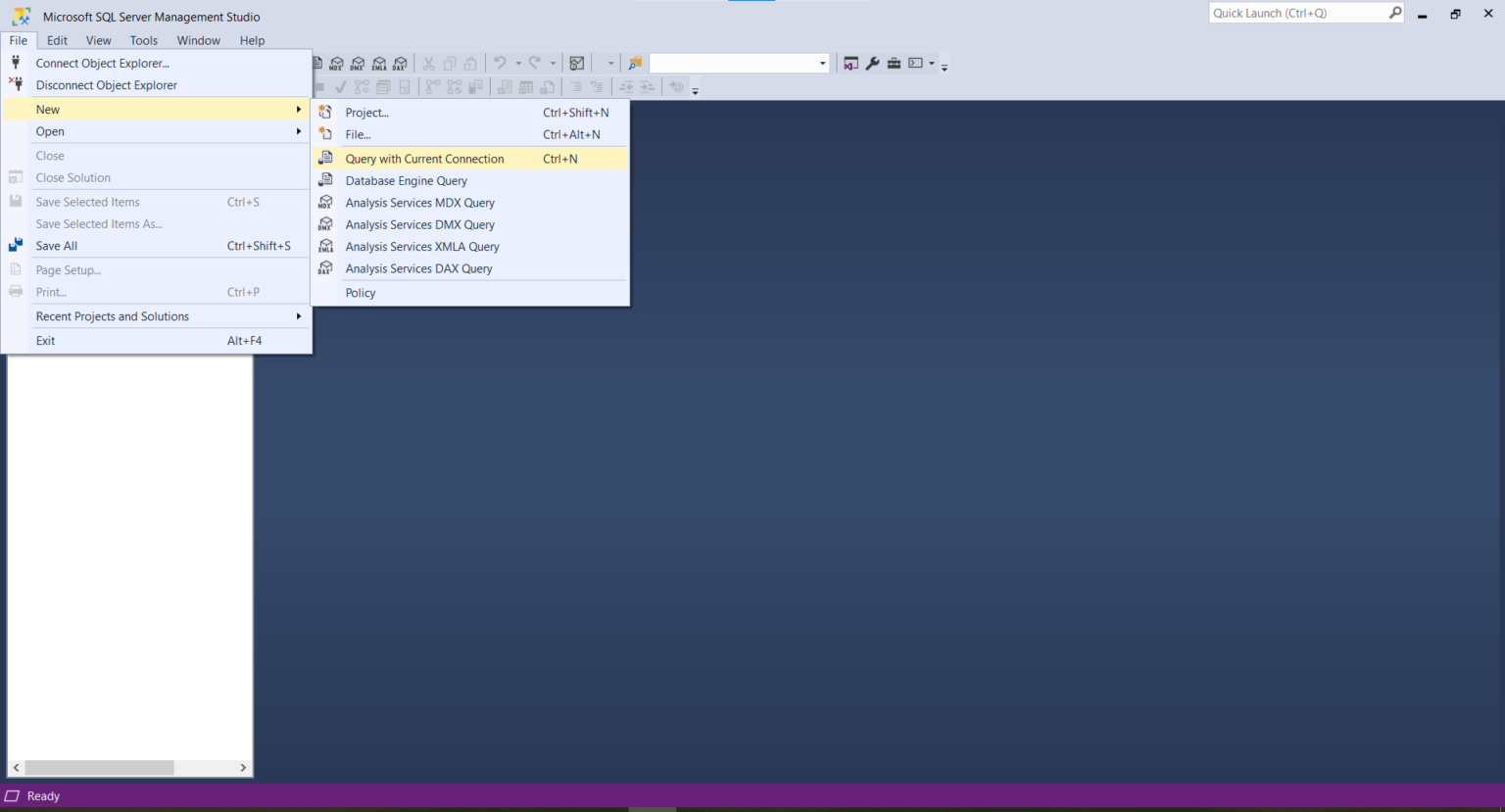The height and width of the screenshot is (812, 1505).
Task: Open the Template Browser toolbox icon
Action: (894, 63)
